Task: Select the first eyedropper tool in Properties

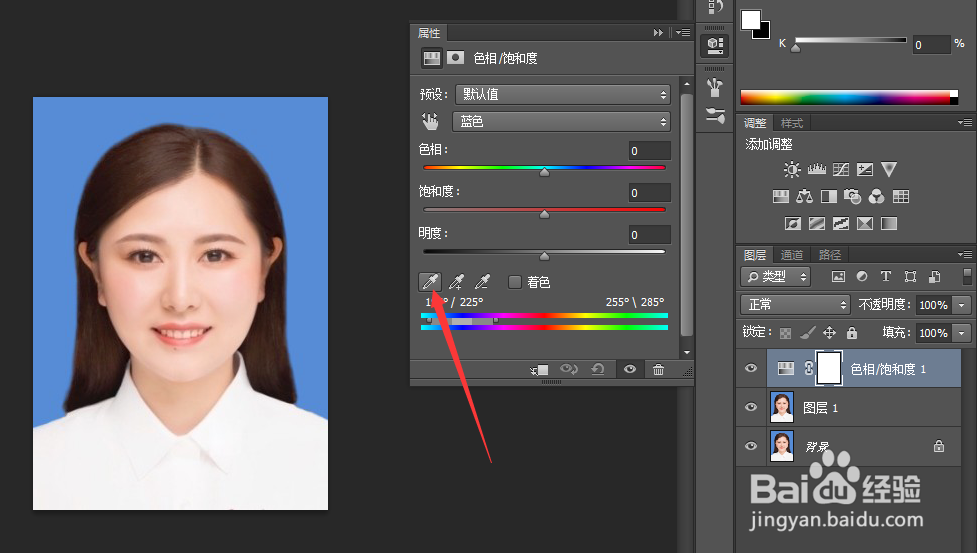Action: pyautogui.click(x=430, y=282)
